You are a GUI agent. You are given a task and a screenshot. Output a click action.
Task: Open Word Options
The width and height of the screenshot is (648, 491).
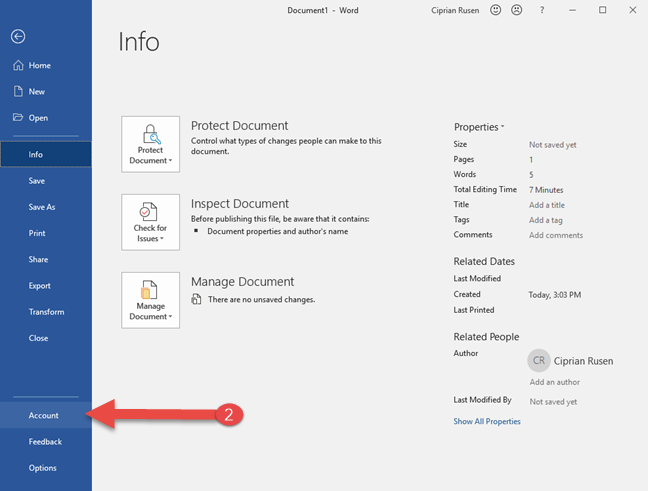(46, 468)
